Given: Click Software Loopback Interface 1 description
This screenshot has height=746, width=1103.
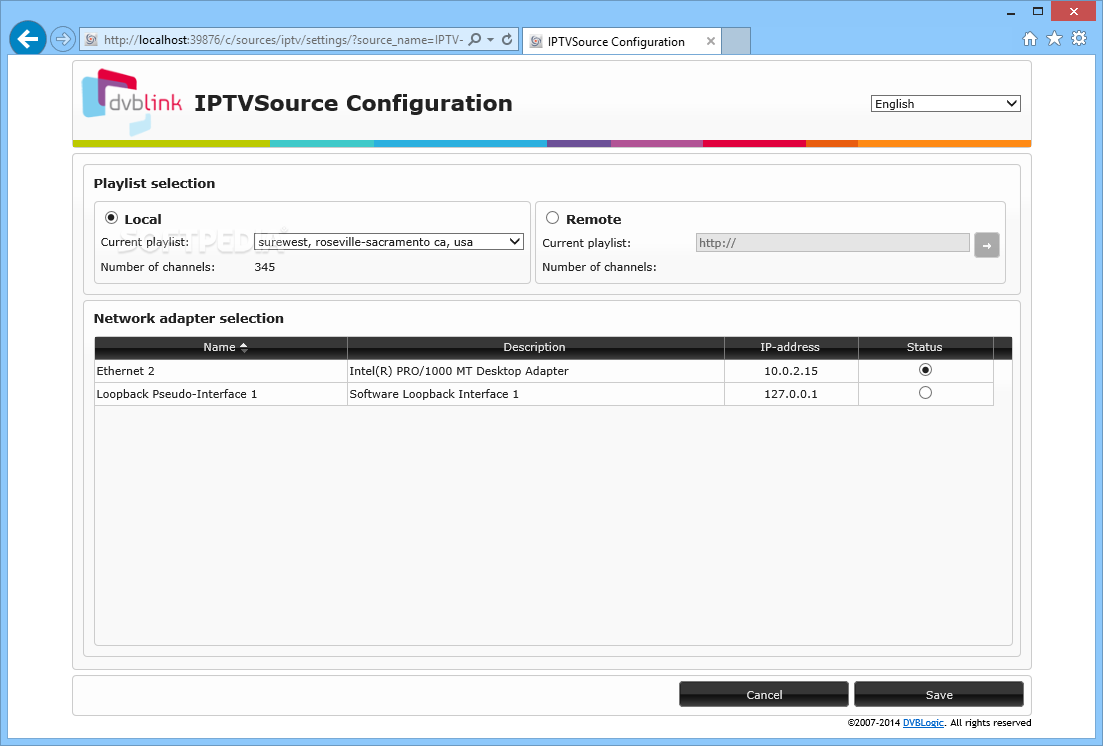Looking at the screenshot, I should click(535, 394).
